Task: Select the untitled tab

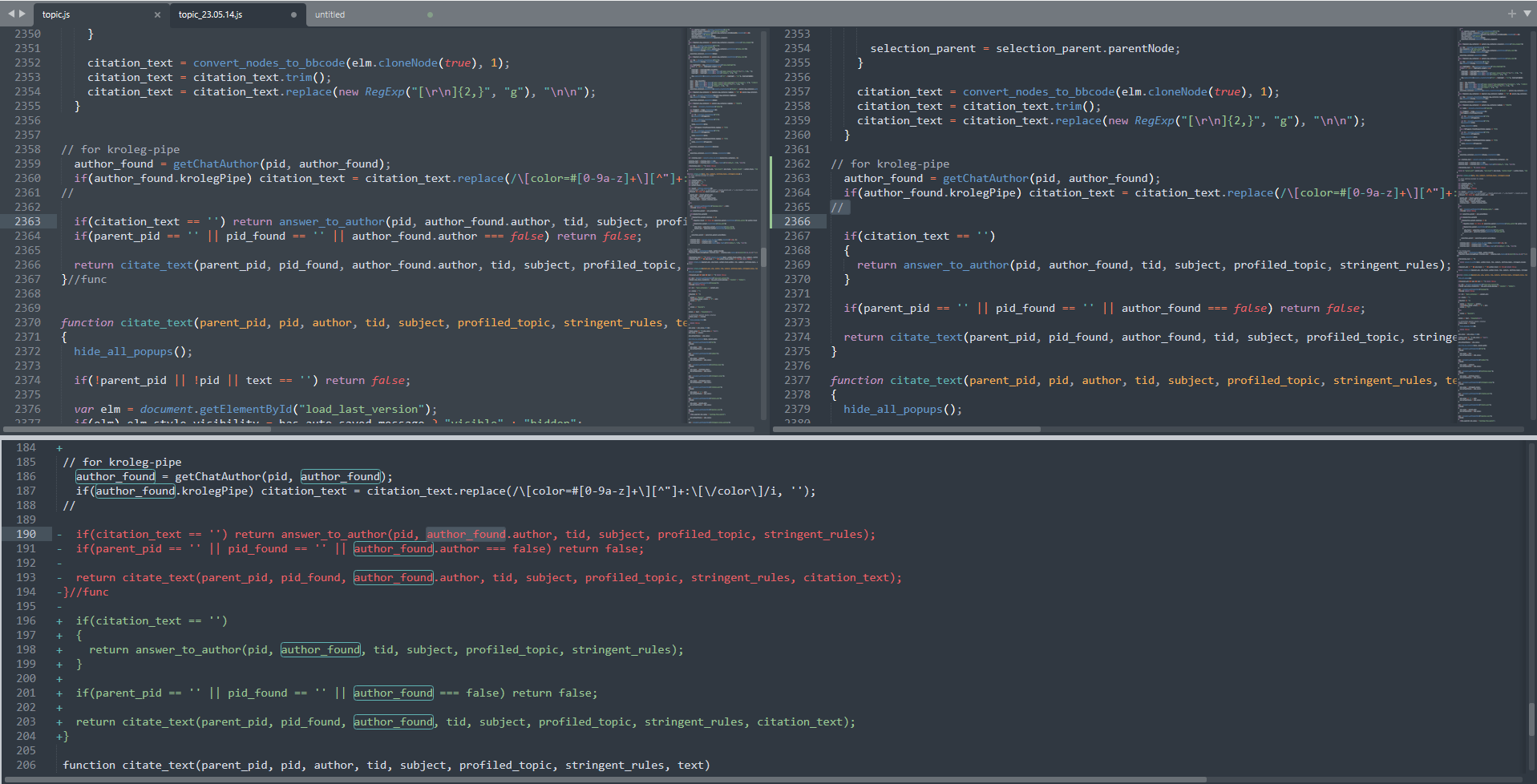Action: click(330, 14)
